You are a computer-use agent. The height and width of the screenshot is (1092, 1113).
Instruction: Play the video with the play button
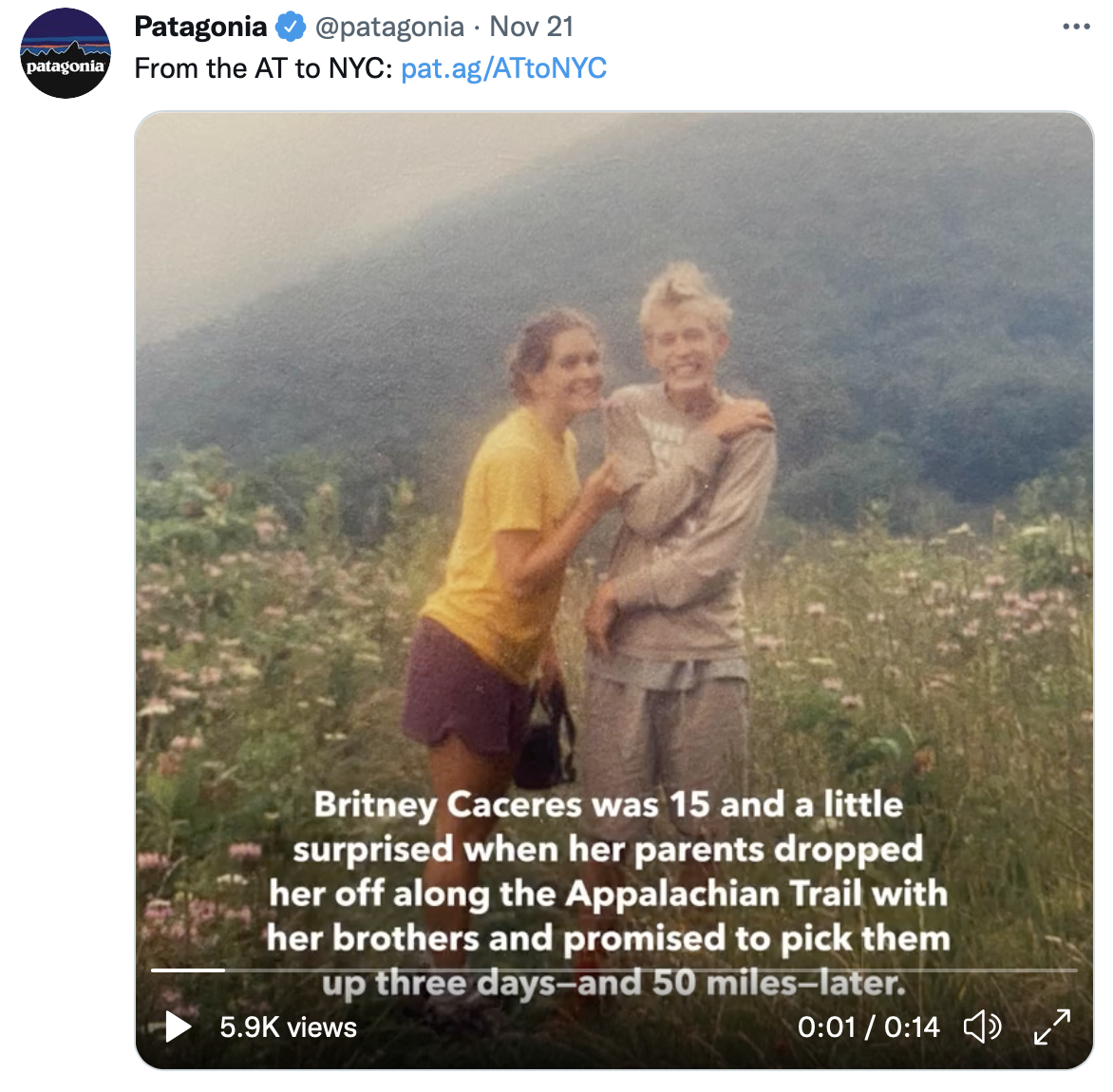point(178,1026)
